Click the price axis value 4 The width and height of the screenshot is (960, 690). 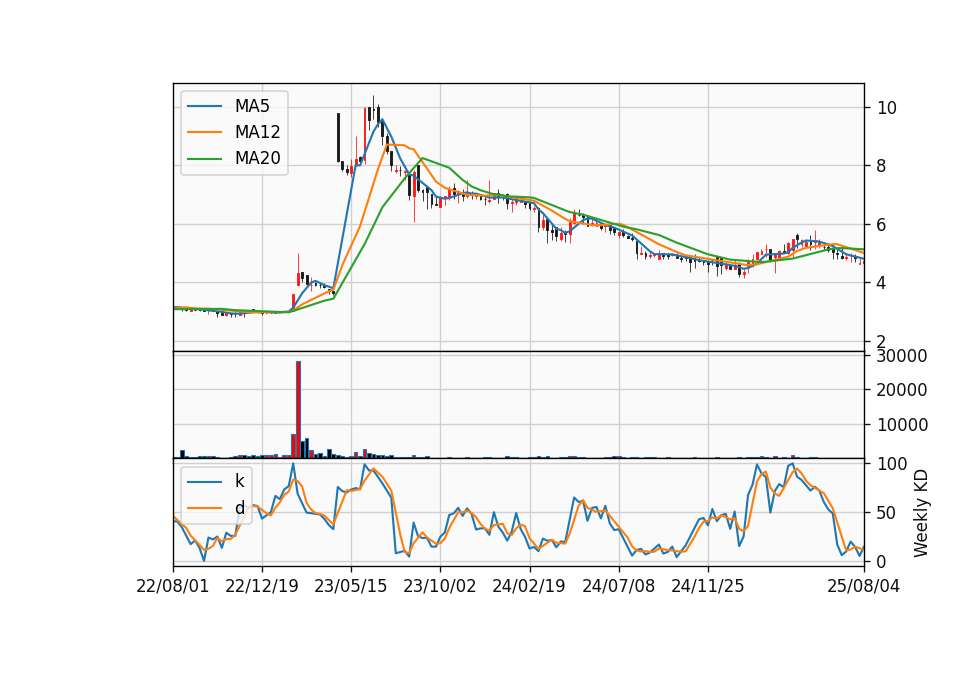882,283
